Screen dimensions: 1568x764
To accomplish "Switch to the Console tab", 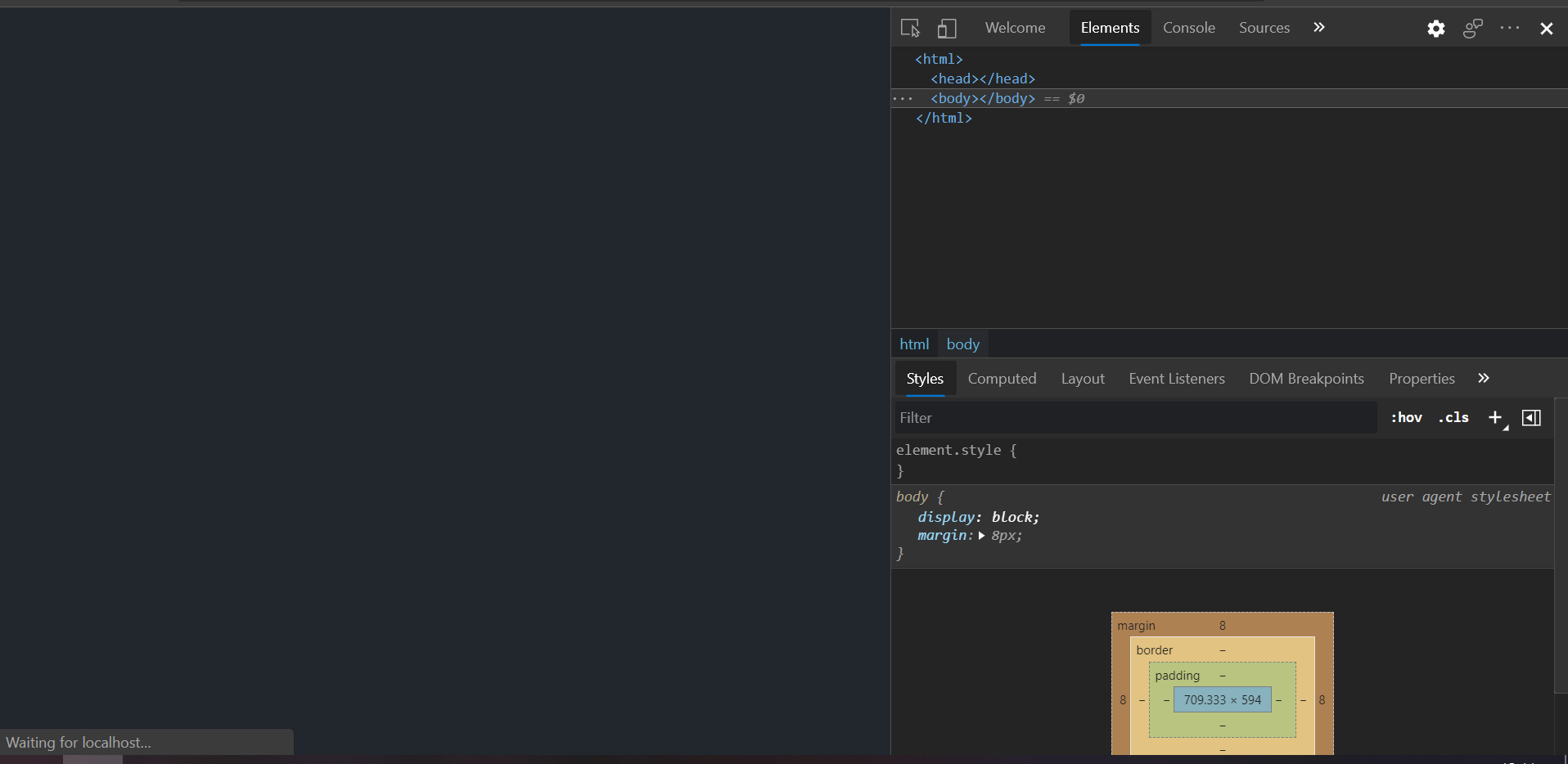I will (1188, 27).
